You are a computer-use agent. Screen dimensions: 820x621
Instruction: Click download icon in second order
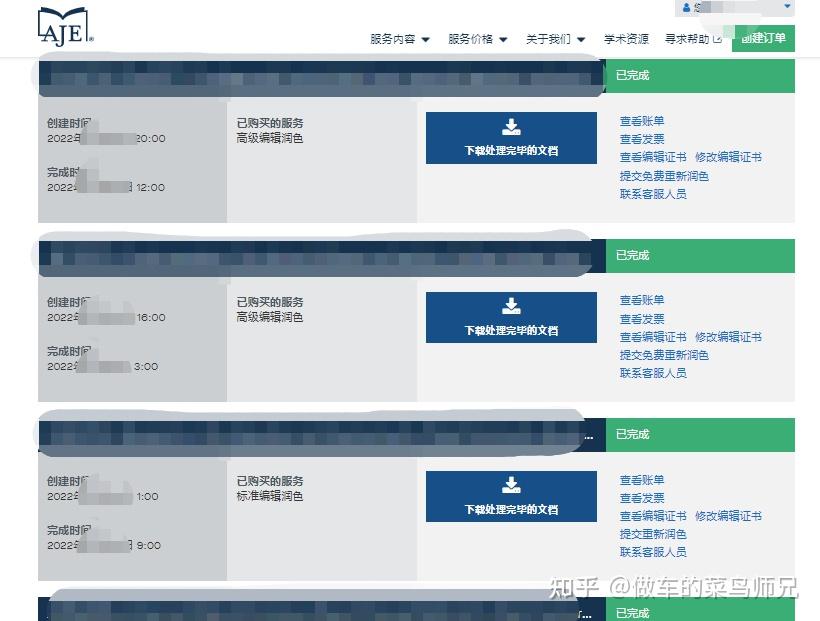click(511, 306)
